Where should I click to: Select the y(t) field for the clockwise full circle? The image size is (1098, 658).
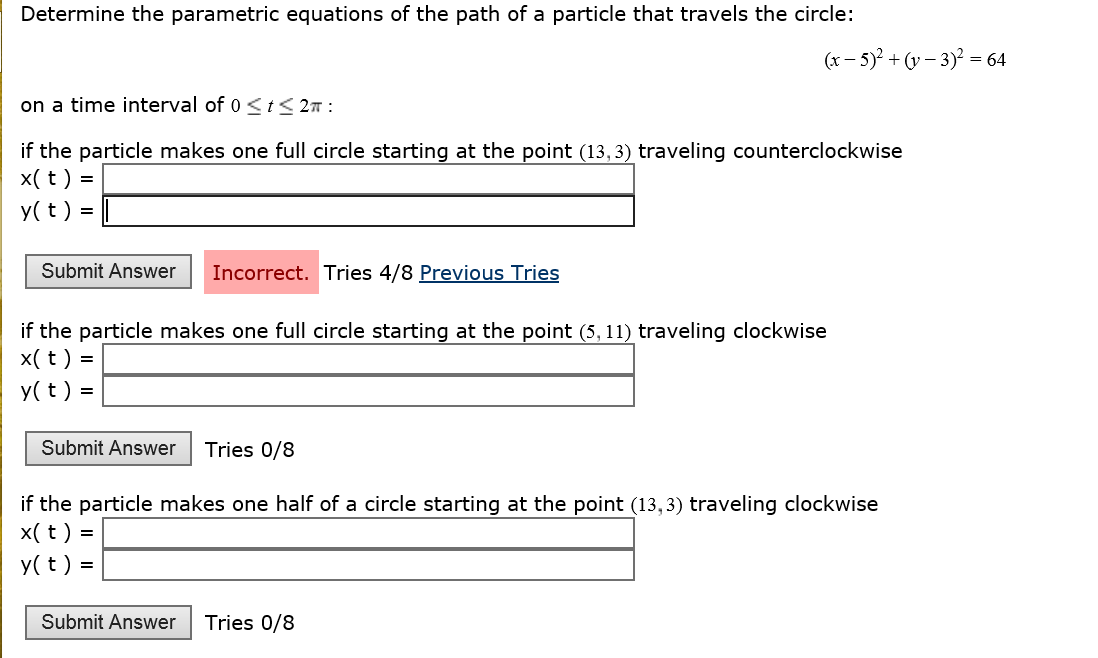coord(370,390)
